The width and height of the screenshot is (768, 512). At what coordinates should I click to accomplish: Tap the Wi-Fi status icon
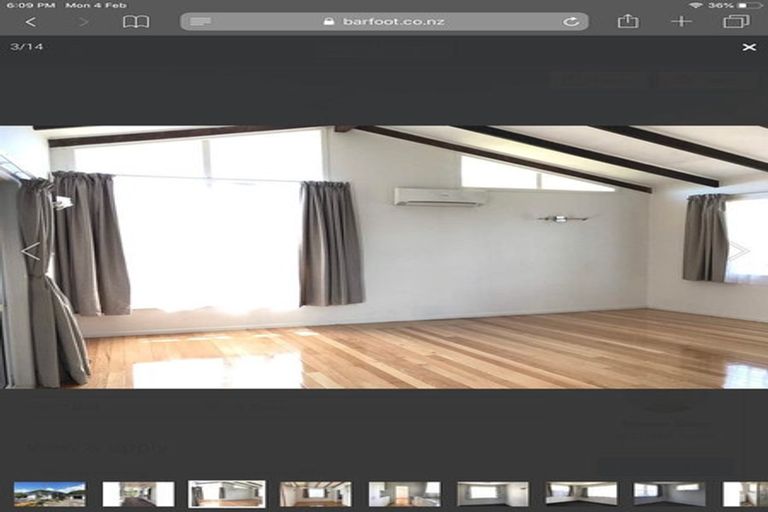tap(695, 5)
